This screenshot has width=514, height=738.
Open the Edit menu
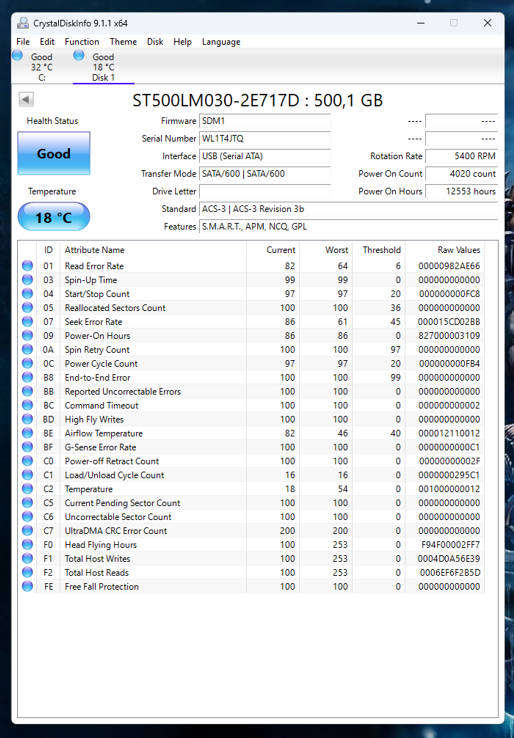47,41
